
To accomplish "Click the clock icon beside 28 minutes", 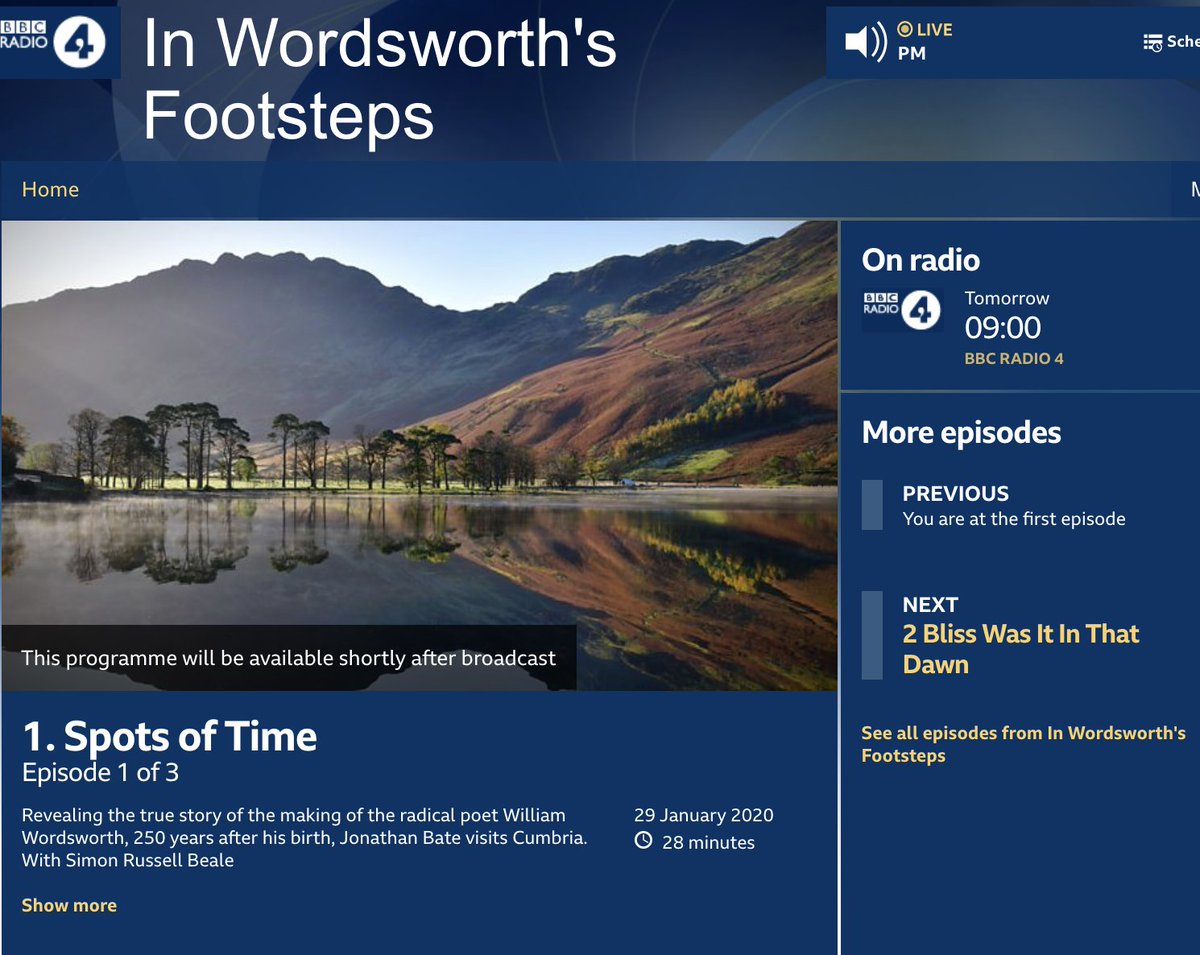I will pos(644,841).
